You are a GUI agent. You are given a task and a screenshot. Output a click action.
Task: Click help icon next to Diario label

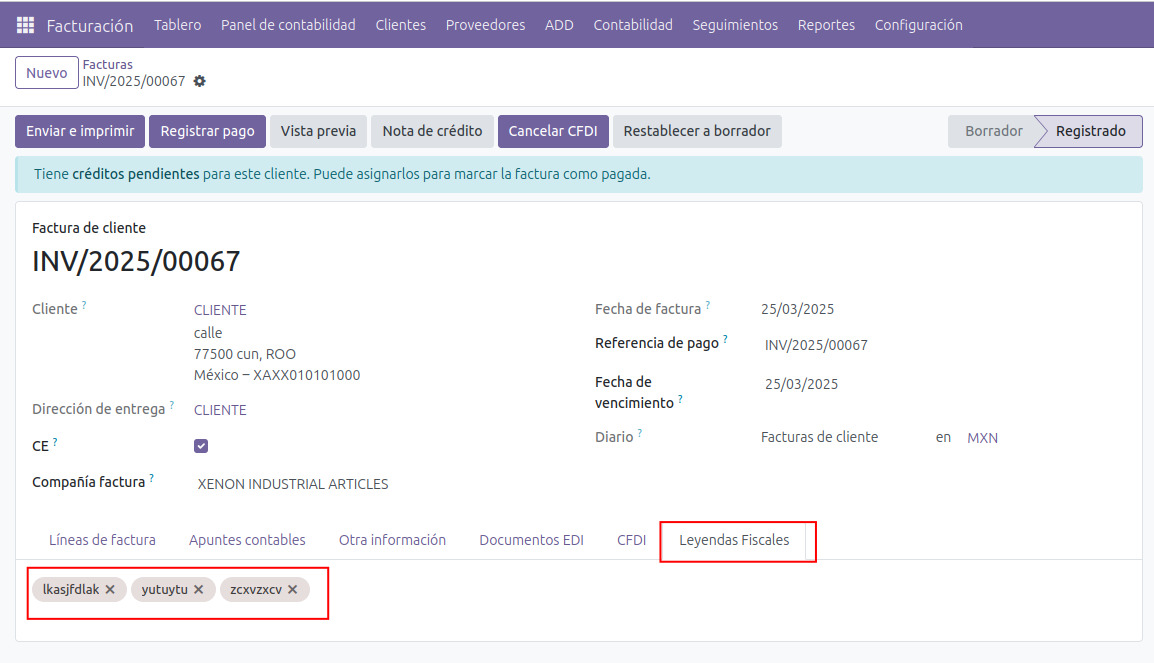point(640,433)
